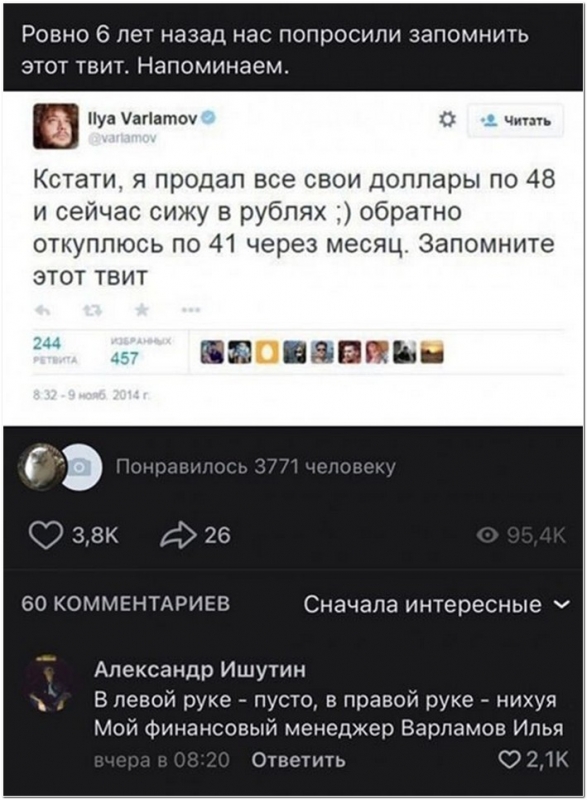Open the tweet's gear settings icon
Image resolution: width=587 pixels, height=800 pixels.
click(x=447, y=120)
